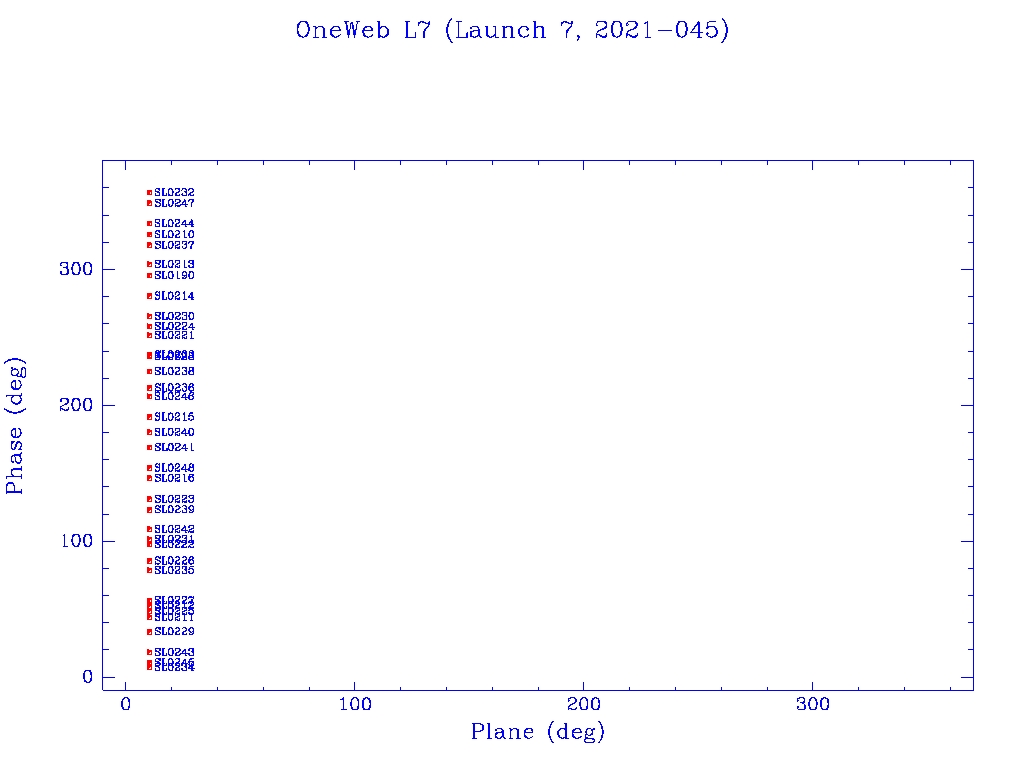Viewport: 1024px width, 768px height.
Task: Click the satellite label SL0230
Action: pyautogui.click(x=174, y=316)
